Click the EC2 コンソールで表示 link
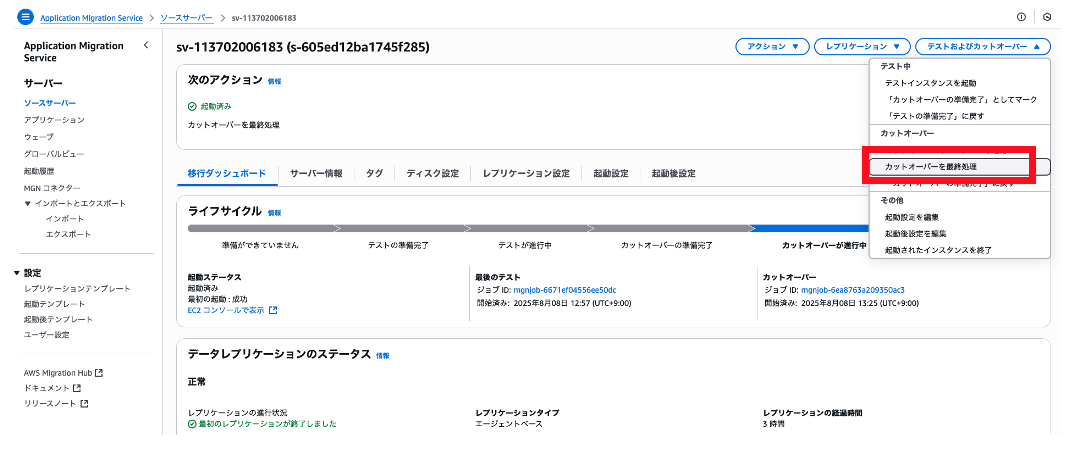 click(x=227, y=310)
